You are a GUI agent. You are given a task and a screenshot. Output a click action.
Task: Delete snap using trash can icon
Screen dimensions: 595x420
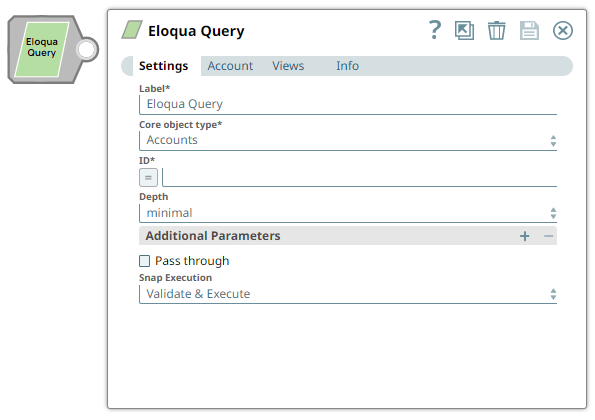496,30
